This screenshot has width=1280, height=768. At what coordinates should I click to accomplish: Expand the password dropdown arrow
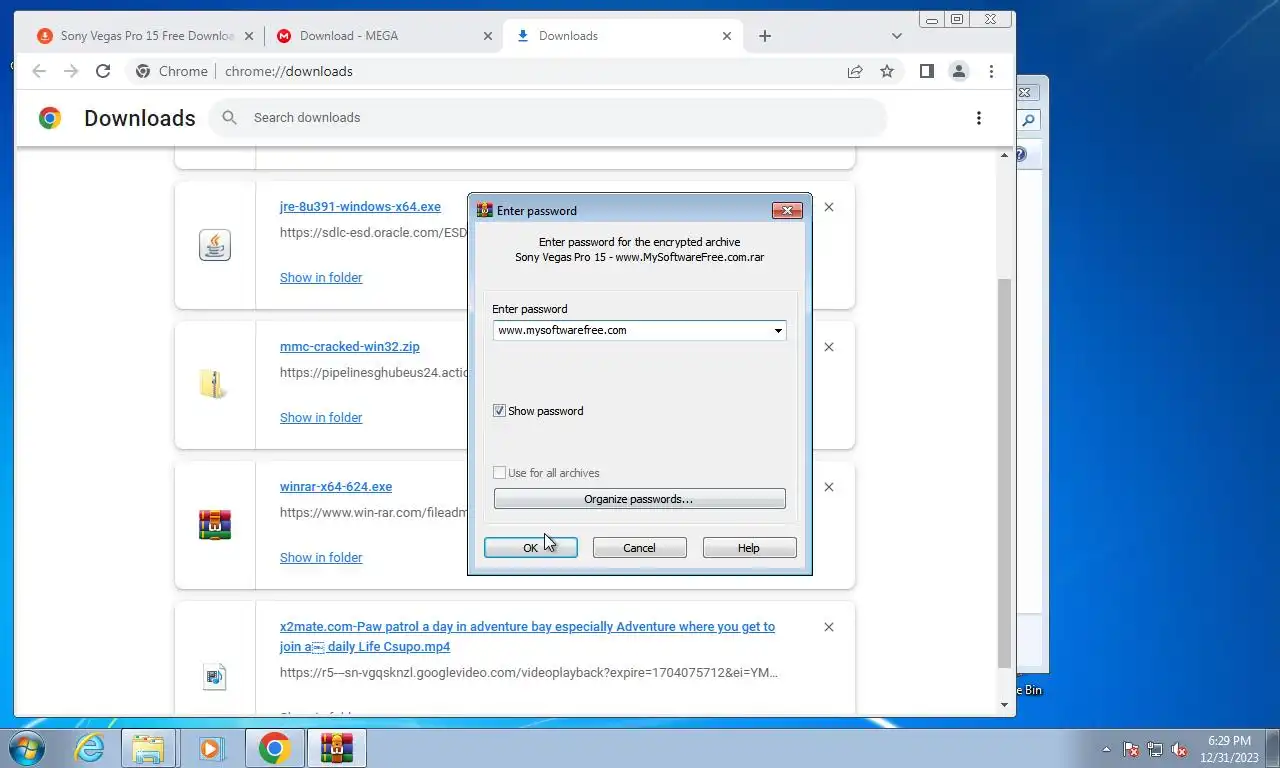(x=777, y=330)
